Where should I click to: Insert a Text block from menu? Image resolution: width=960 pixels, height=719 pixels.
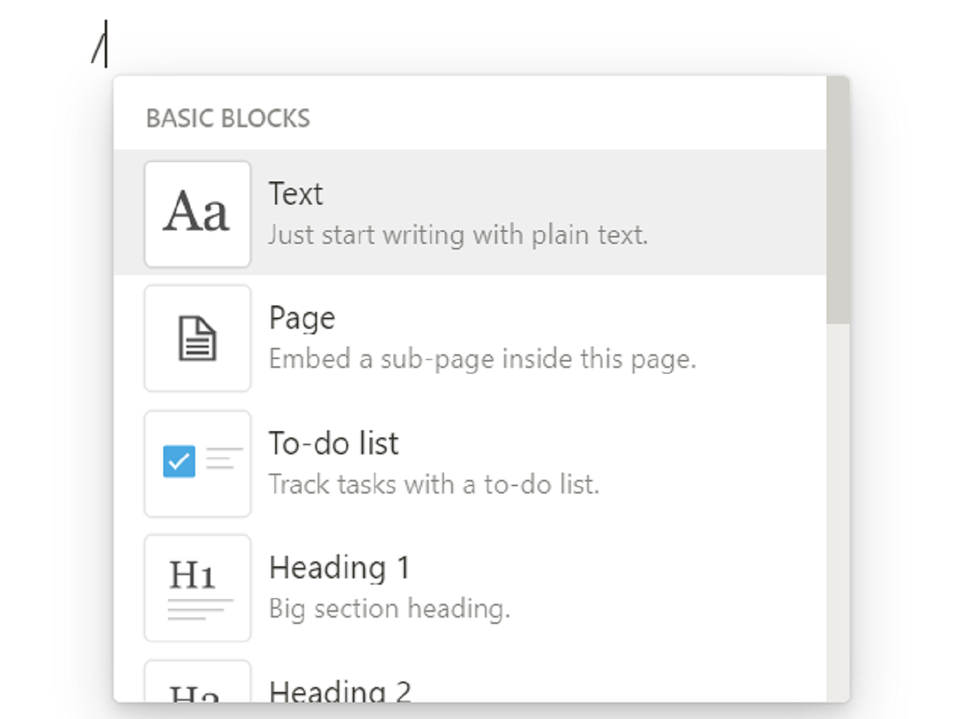(x=470, y=213)
